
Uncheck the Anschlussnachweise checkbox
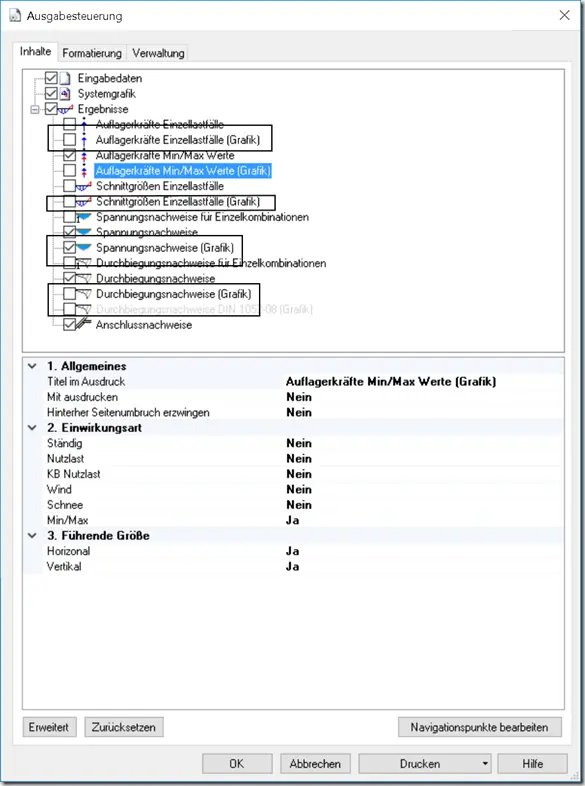coord(70,324)
